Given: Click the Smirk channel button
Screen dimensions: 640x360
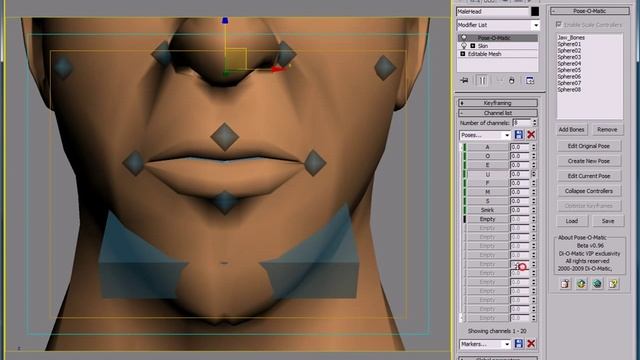Looking at the screenshot, I should [x=487, y=210].
